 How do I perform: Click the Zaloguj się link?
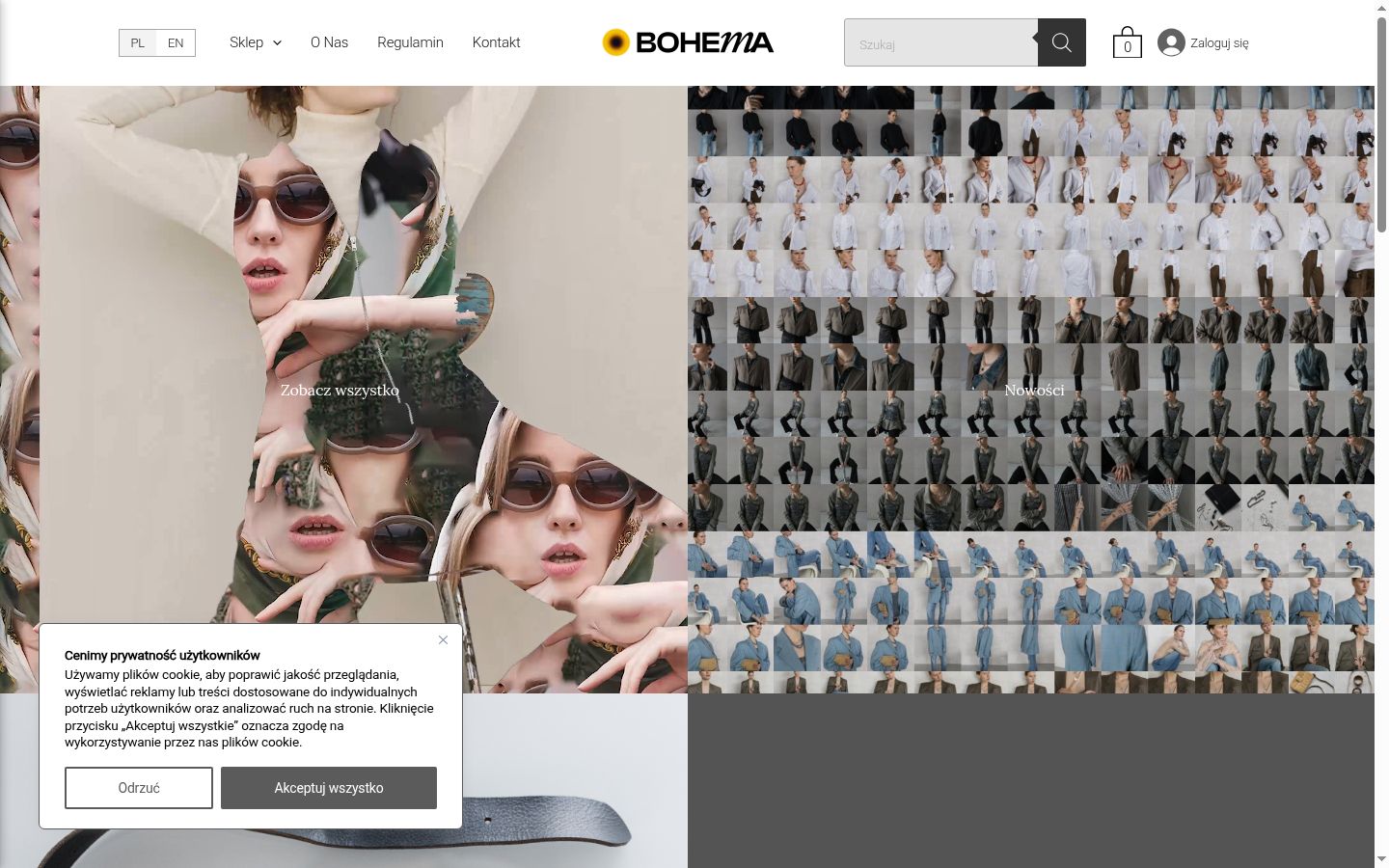(1219, 42)
